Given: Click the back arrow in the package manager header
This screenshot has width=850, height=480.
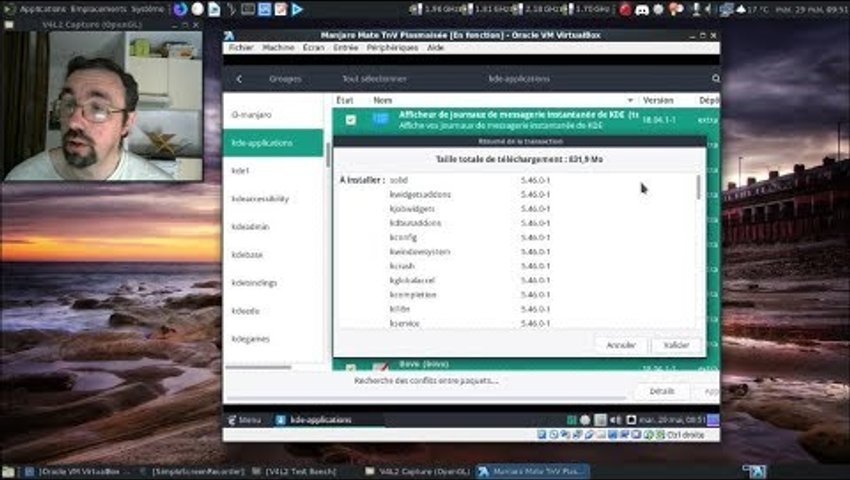Looking at the screenshot, I should (x=239, y=79).
